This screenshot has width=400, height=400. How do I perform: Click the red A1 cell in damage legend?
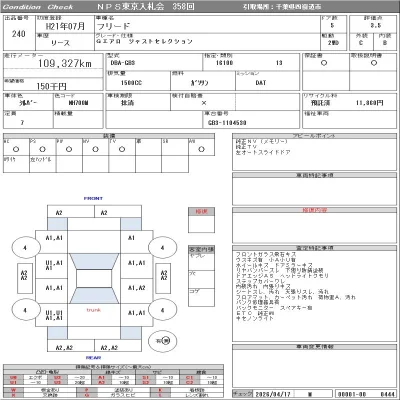coord(101,378)
